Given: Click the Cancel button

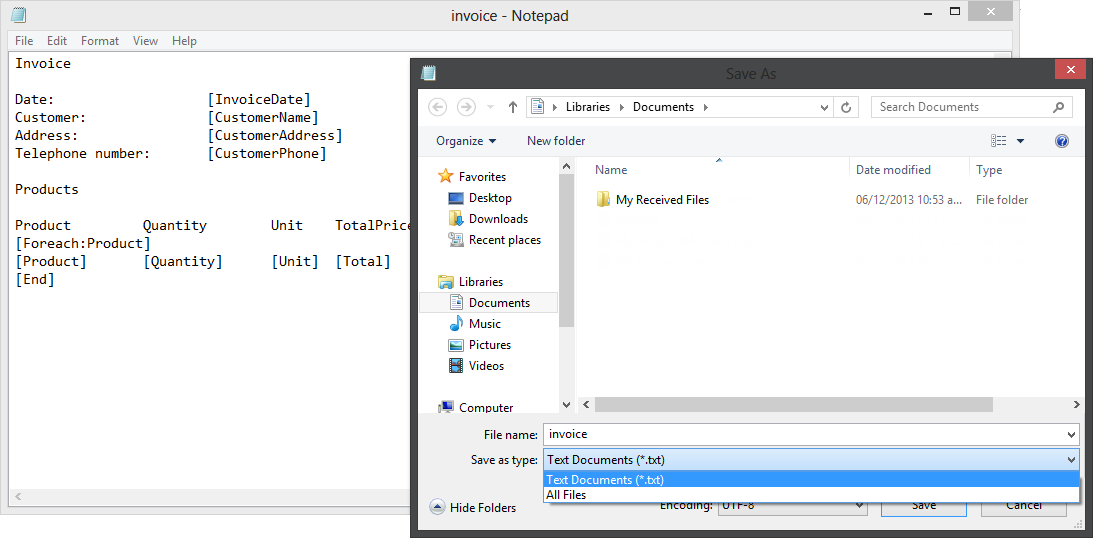Looking at the screenshot, I should pos(1023,508).
